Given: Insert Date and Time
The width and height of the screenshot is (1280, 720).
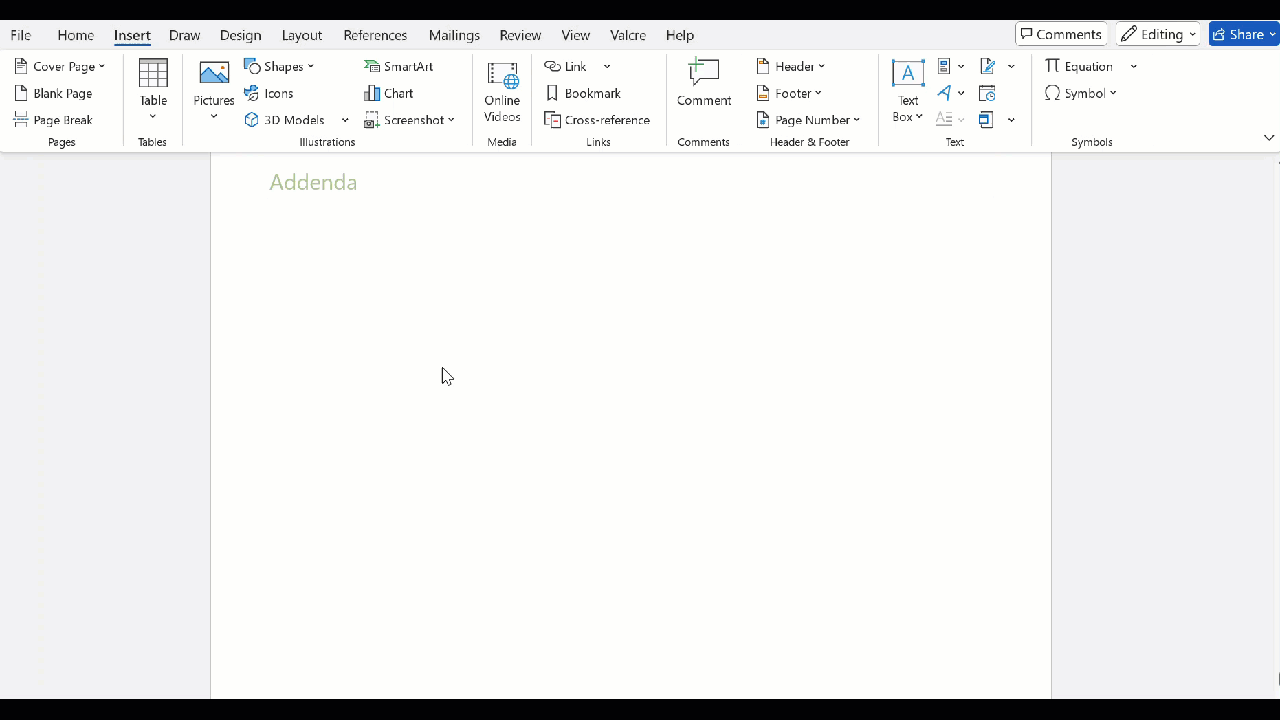Looking at the screenshot, I should [987, 93].
